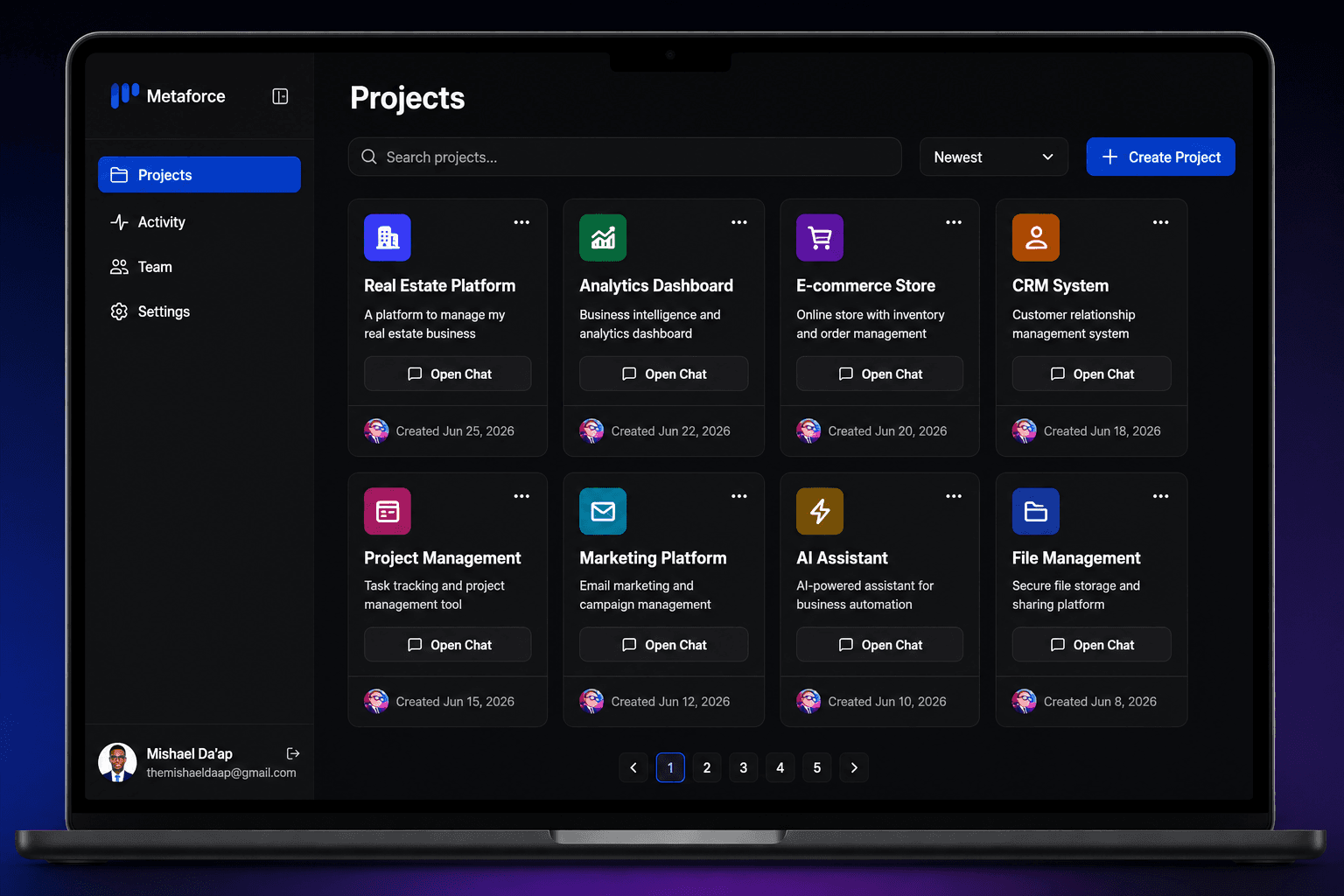Open Chat for E-commerce Store
The image size is (1344, 896).
pyautogui.click(x=880, y=374)
